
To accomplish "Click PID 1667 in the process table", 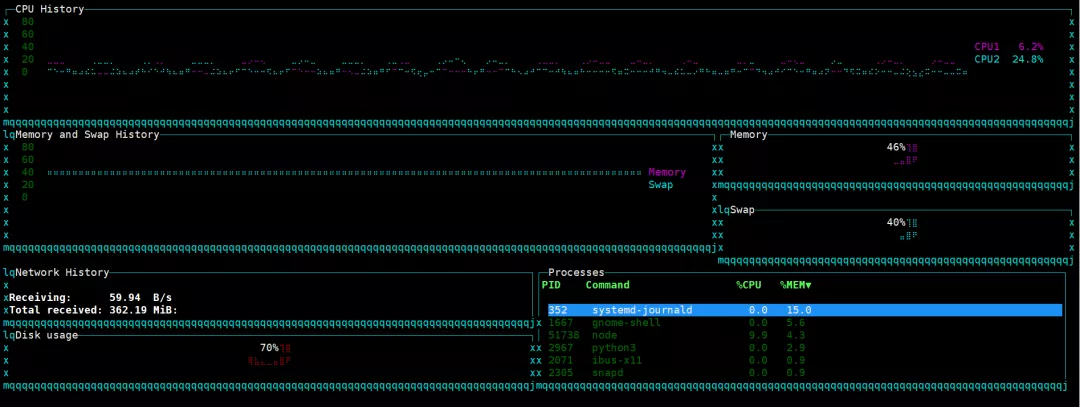I will pyautogui.click(x=561, y=322).
